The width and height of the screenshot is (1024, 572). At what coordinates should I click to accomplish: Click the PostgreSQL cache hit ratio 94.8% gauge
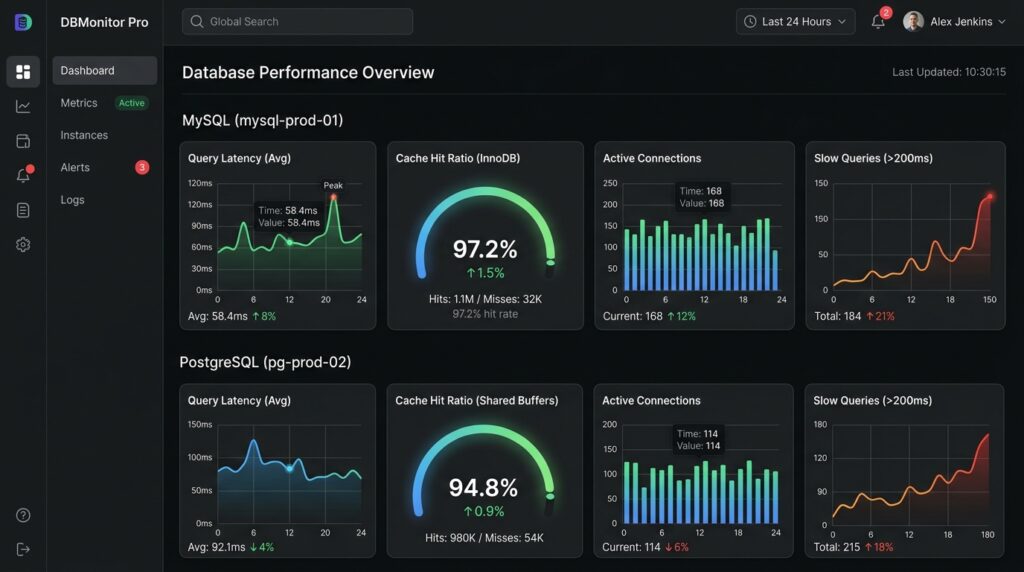tap(483, 473)
